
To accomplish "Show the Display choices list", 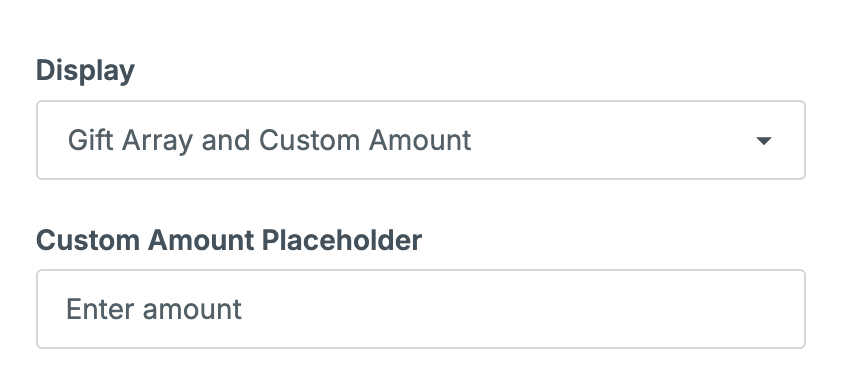I will tap(421, 140).
